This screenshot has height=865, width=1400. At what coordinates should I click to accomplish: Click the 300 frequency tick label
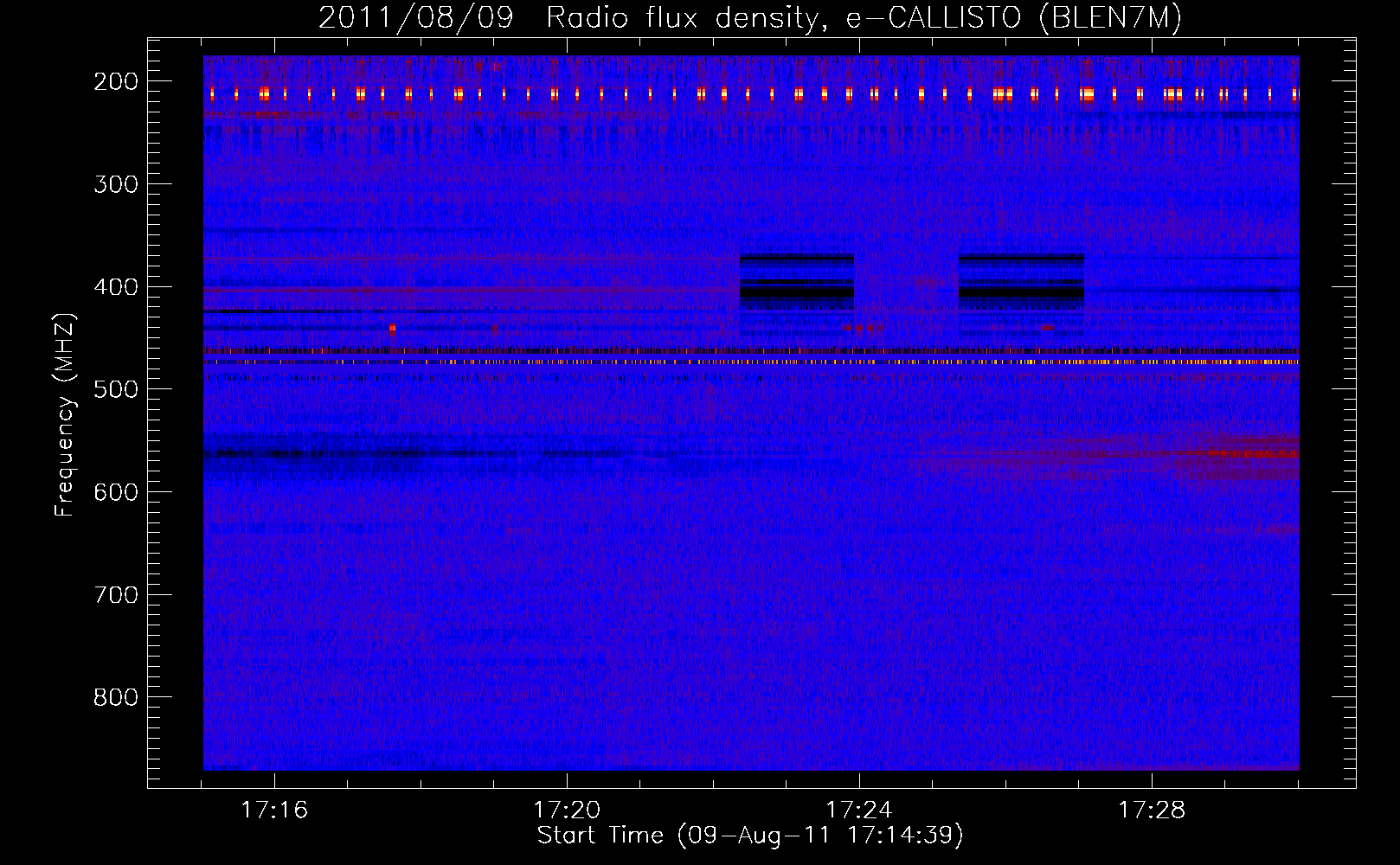pos(116,184)
